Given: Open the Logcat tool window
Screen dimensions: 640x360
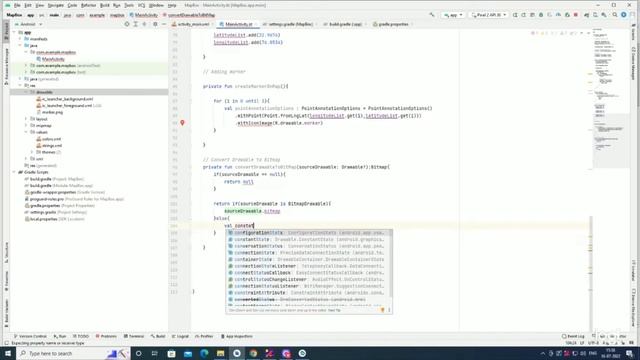Looking at the screenshot, I should pyautogui.click(x=180, y=336).
